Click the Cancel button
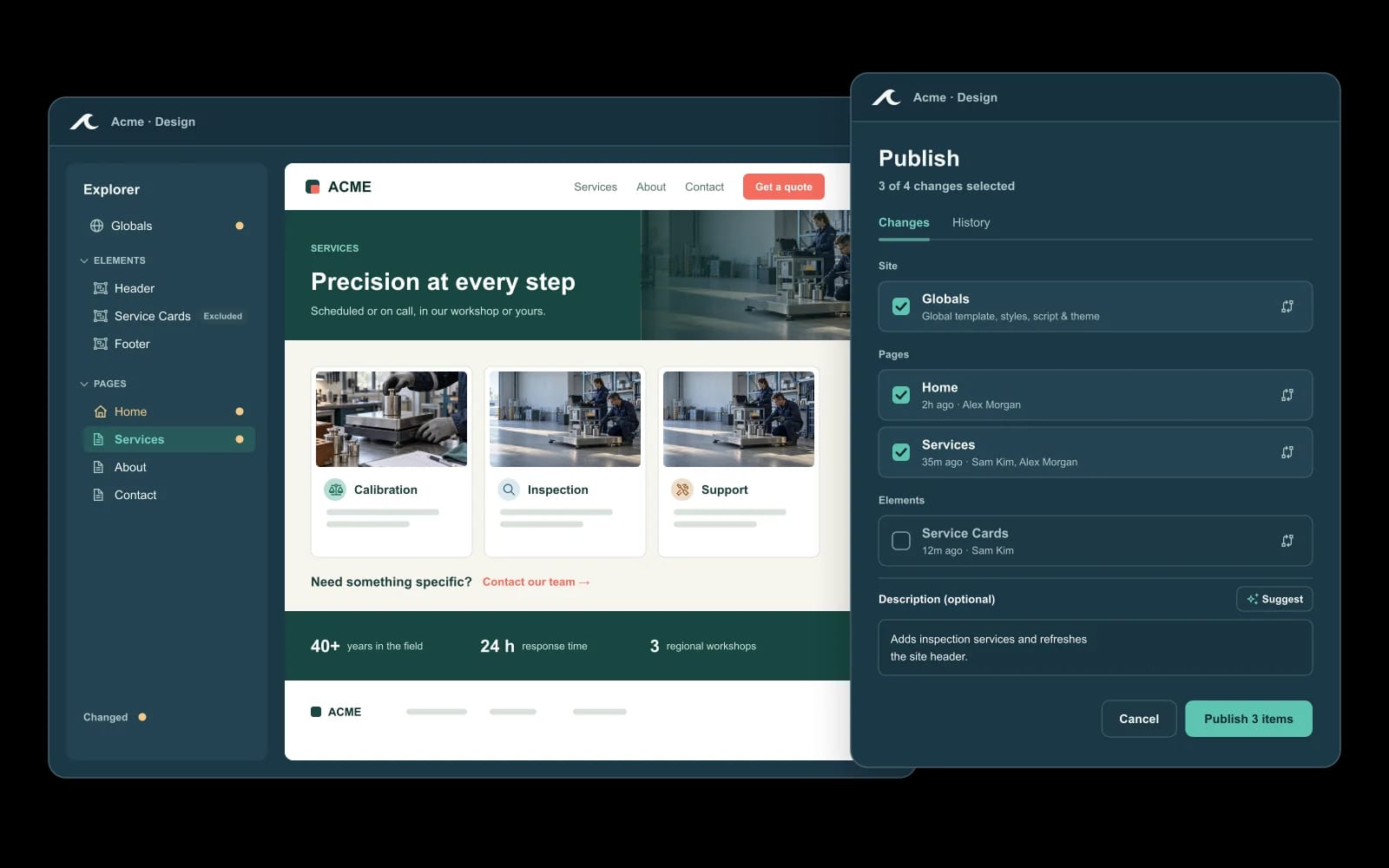Viewport: 1389px width, 868px height. [x=1139, y=719]
